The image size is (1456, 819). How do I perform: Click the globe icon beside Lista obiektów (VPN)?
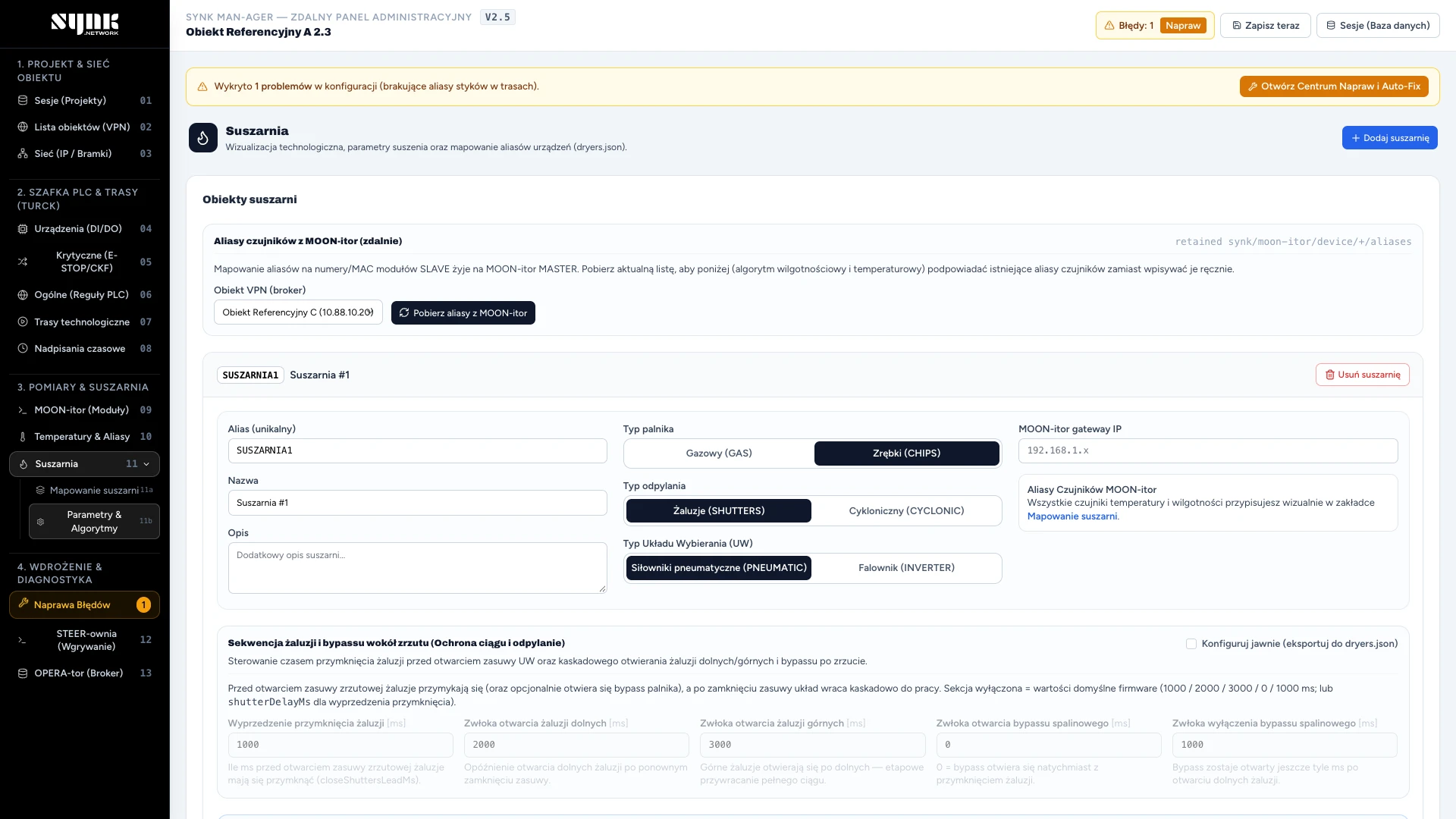coord(23,127)
